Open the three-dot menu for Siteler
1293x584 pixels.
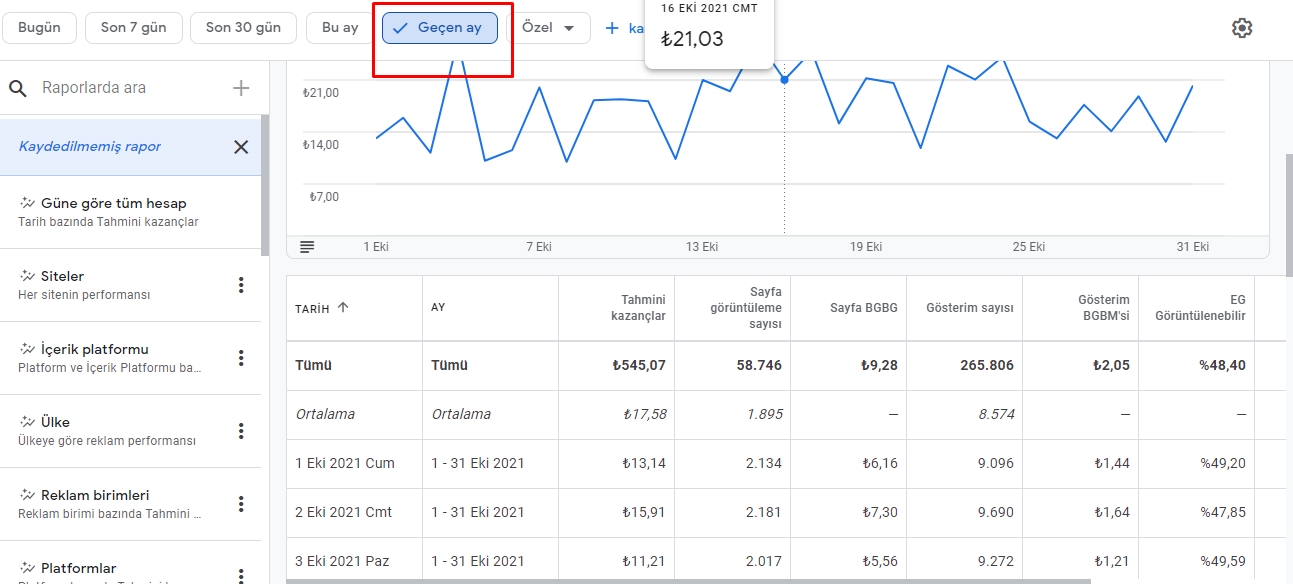coord(241,285)
